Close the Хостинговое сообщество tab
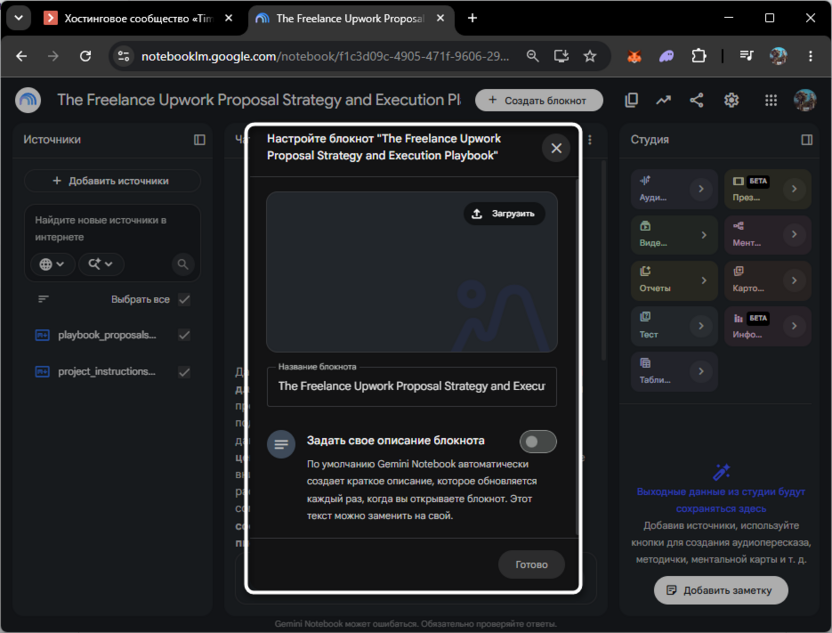Screen dimensions: 832x633 point(229,18)
